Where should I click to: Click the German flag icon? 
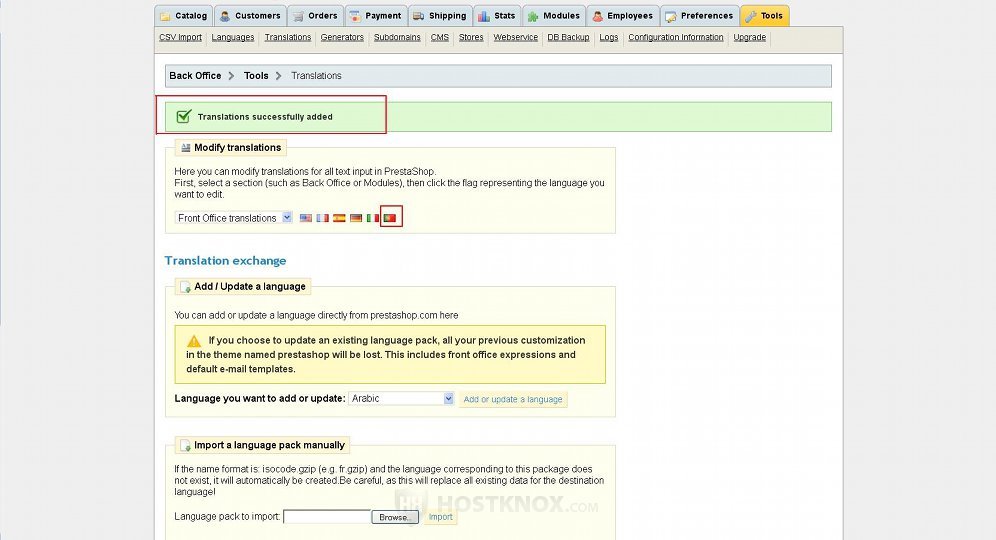[x=356, y=218]
